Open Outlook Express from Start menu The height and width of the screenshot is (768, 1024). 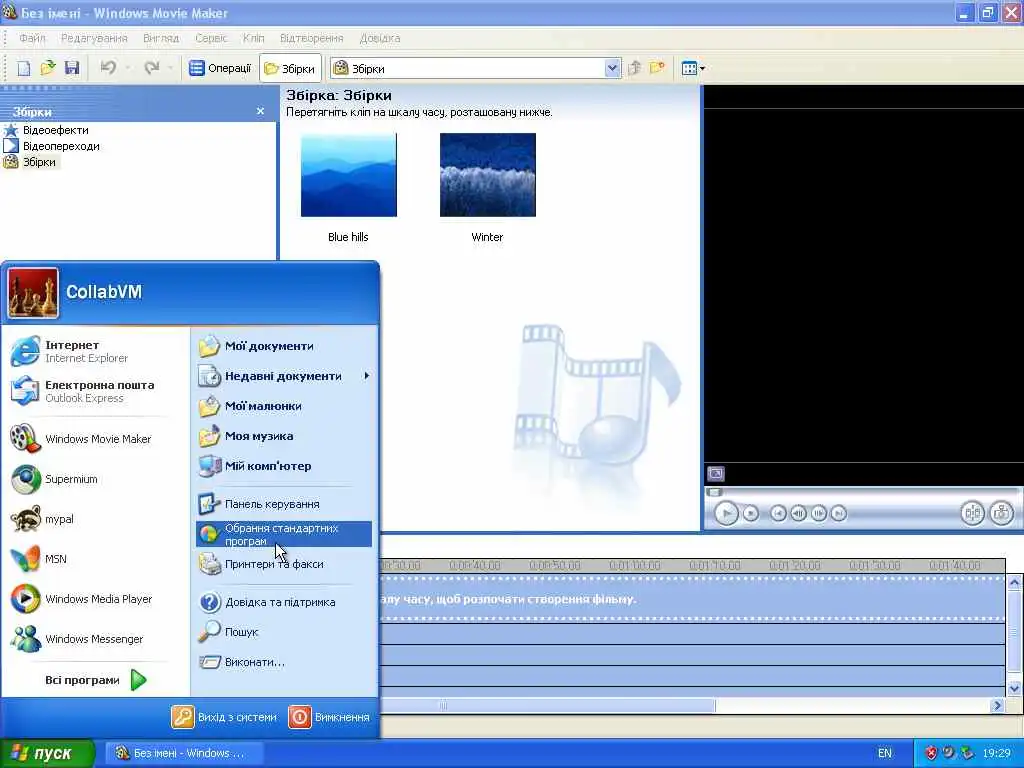(x=95, y=391)
